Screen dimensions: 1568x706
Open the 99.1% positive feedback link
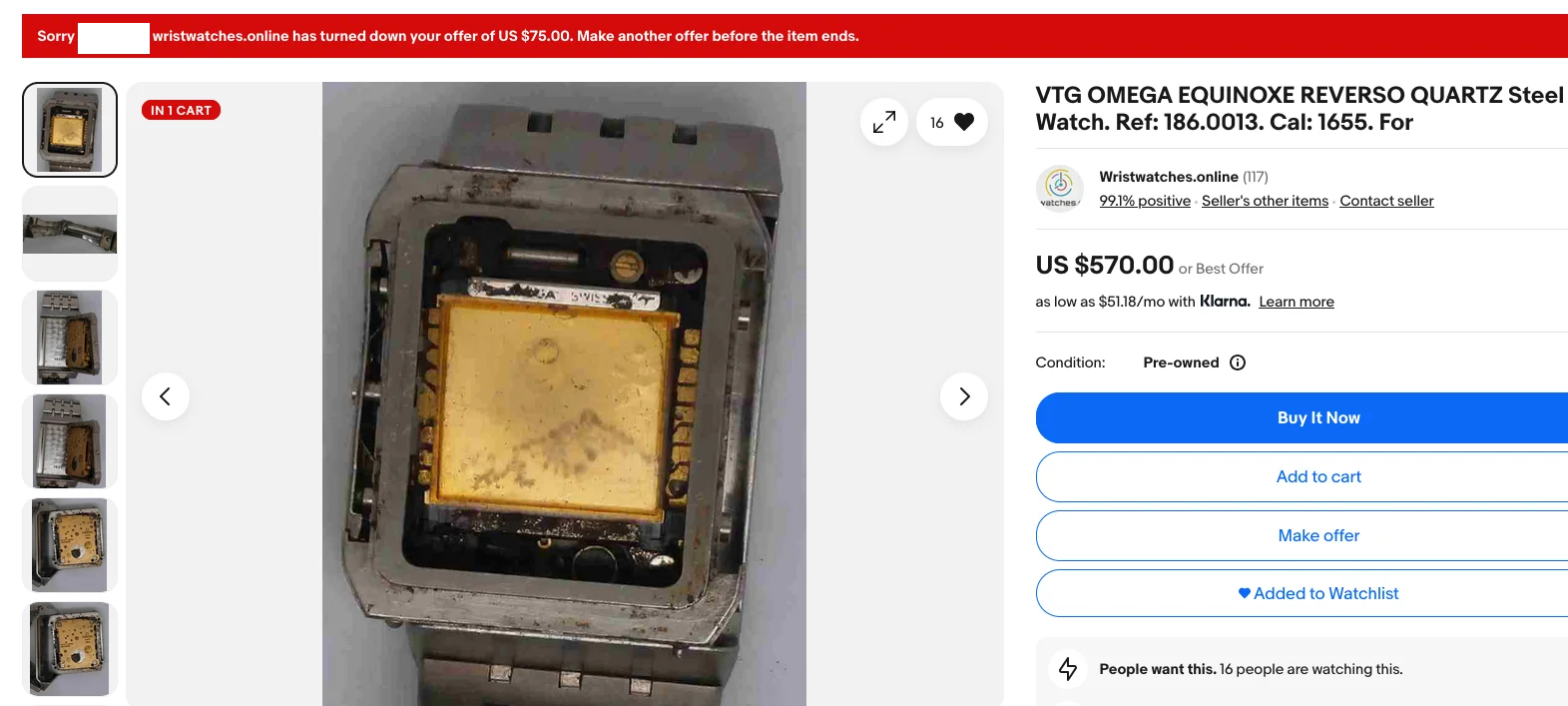tap(1145, 201)
